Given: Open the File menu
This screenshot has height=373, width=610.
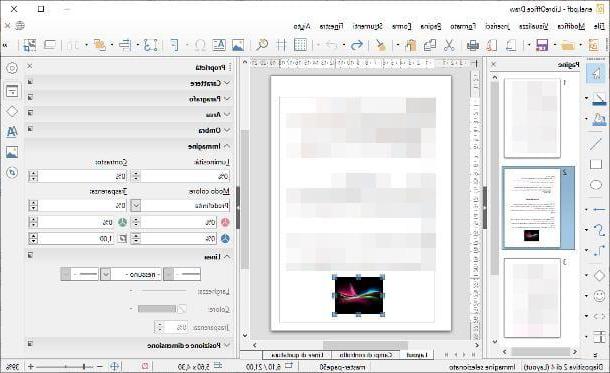Looking at the screenshot, I should pyautogui.click(x=599, y=26).
